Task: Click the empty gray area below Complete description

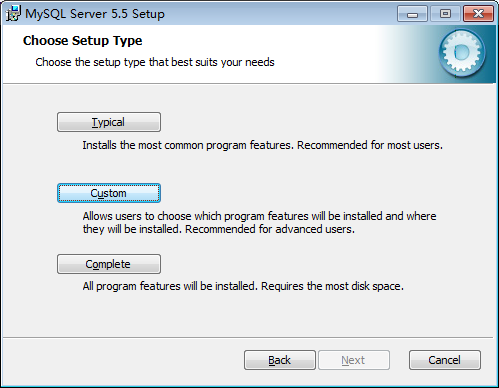Action: pyautogui.click(x=248, y=315)
